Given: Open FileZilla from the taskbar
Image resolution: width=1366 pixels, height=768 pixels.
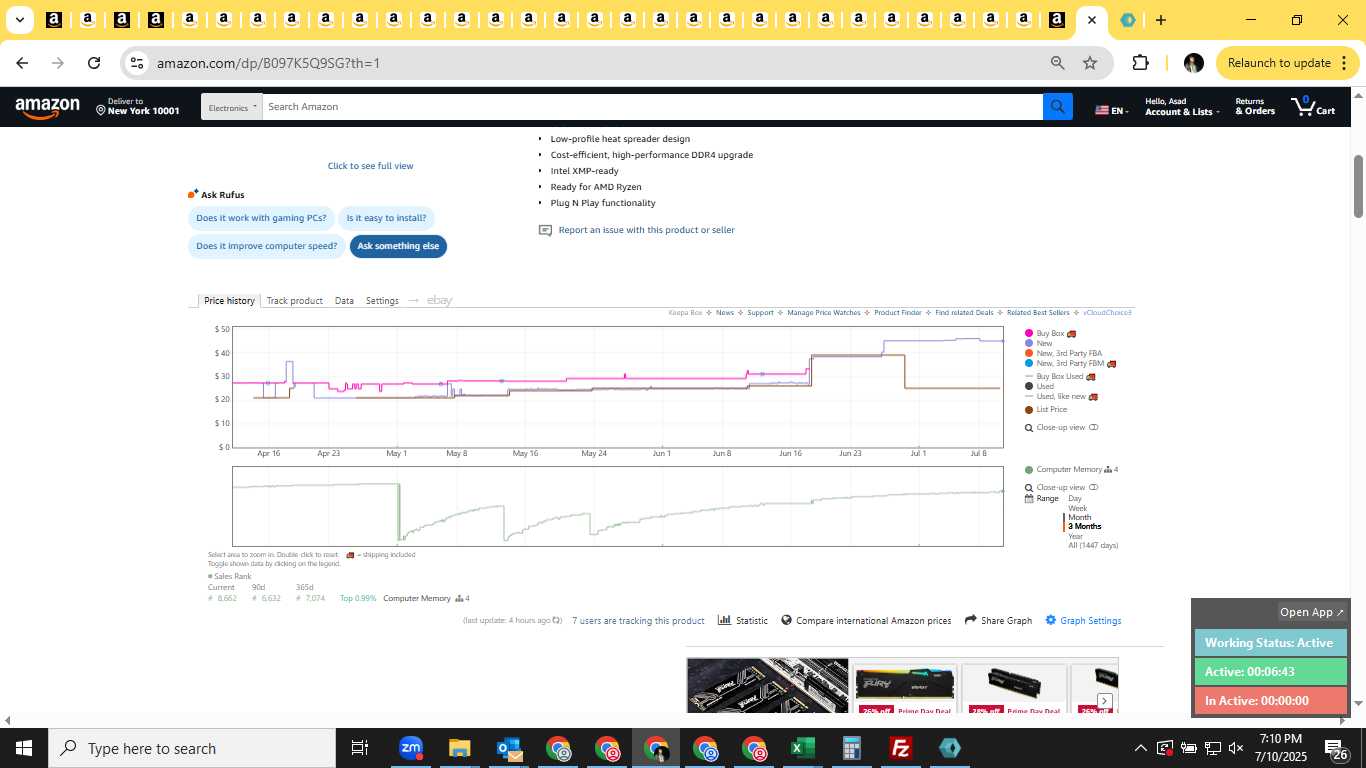Looking at the screenshot, I should (901, 748).
